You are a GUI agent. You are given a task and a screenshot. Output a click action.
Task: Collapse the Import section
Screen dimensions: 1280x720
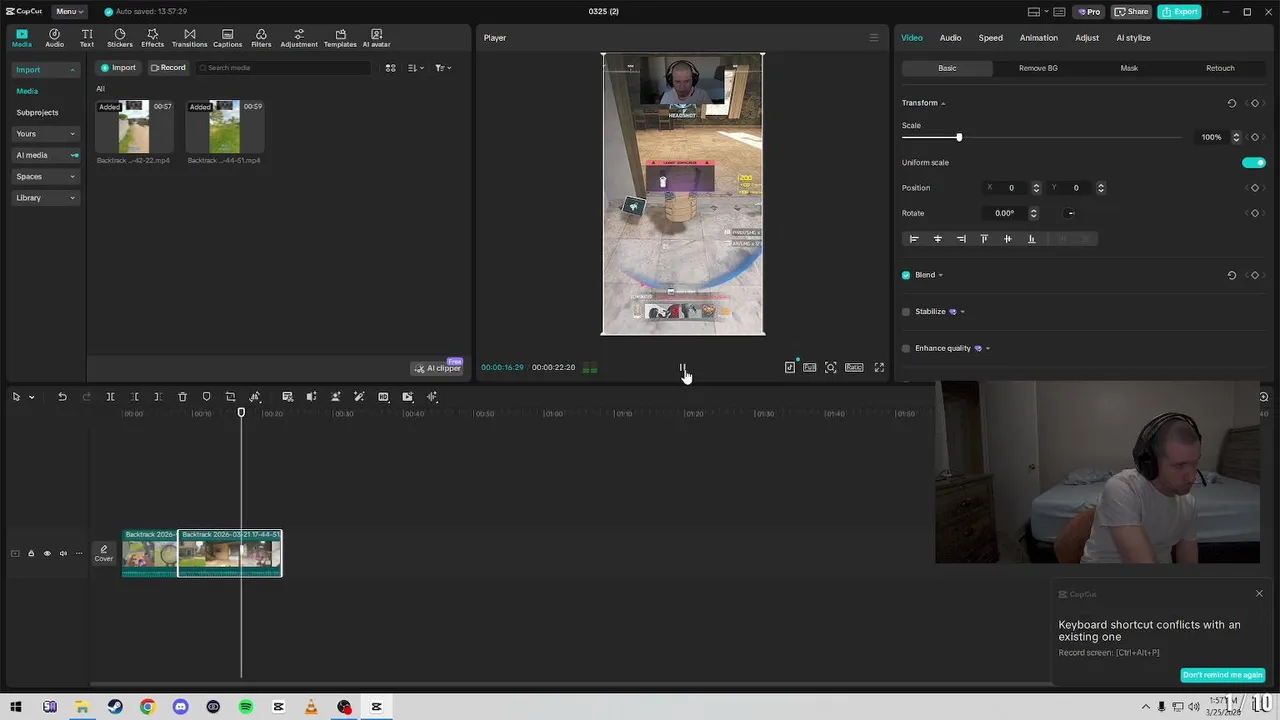coord(46,70)
